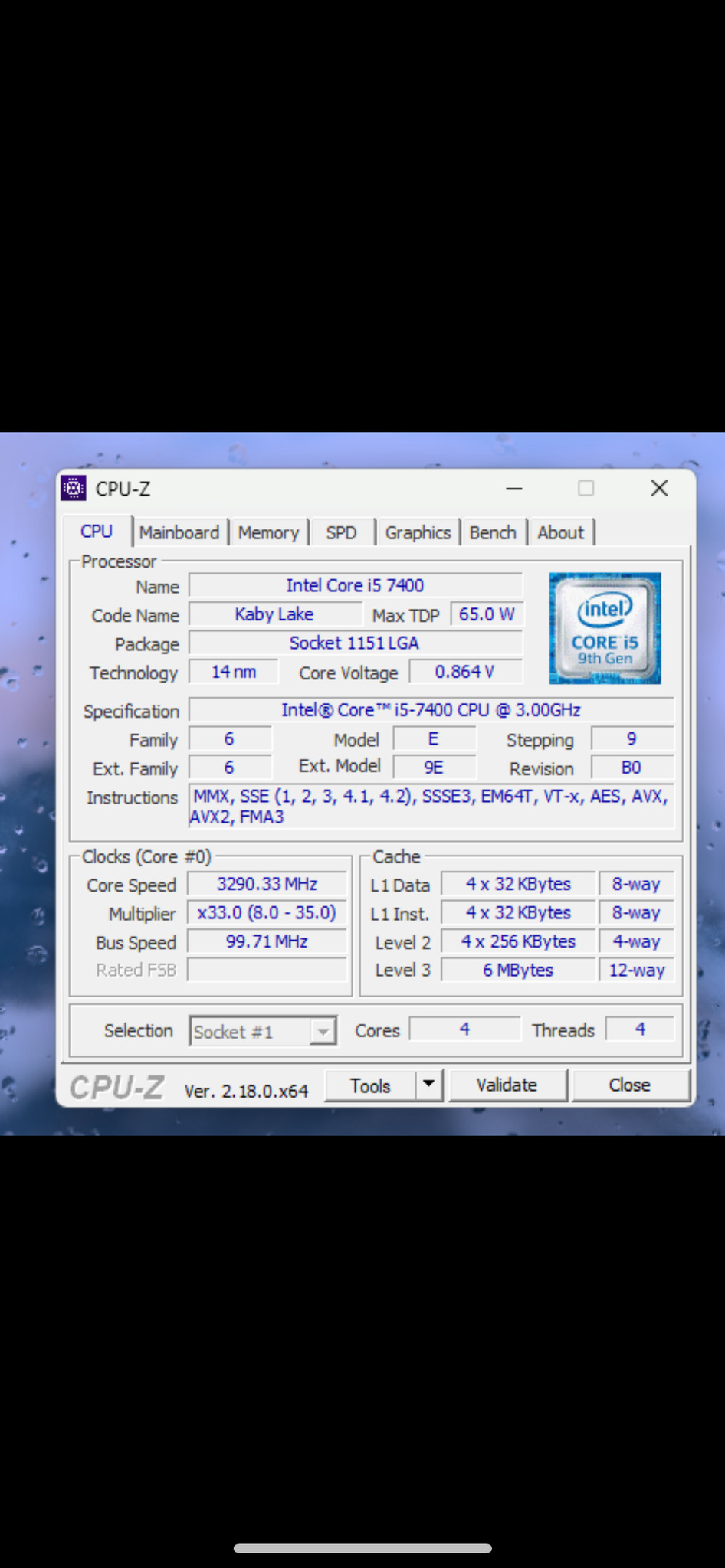This screenshot has width=725, height=1568.
Task: Switch to the Mainboard tab
Action: pyautogui.click(x=179, y=532)
